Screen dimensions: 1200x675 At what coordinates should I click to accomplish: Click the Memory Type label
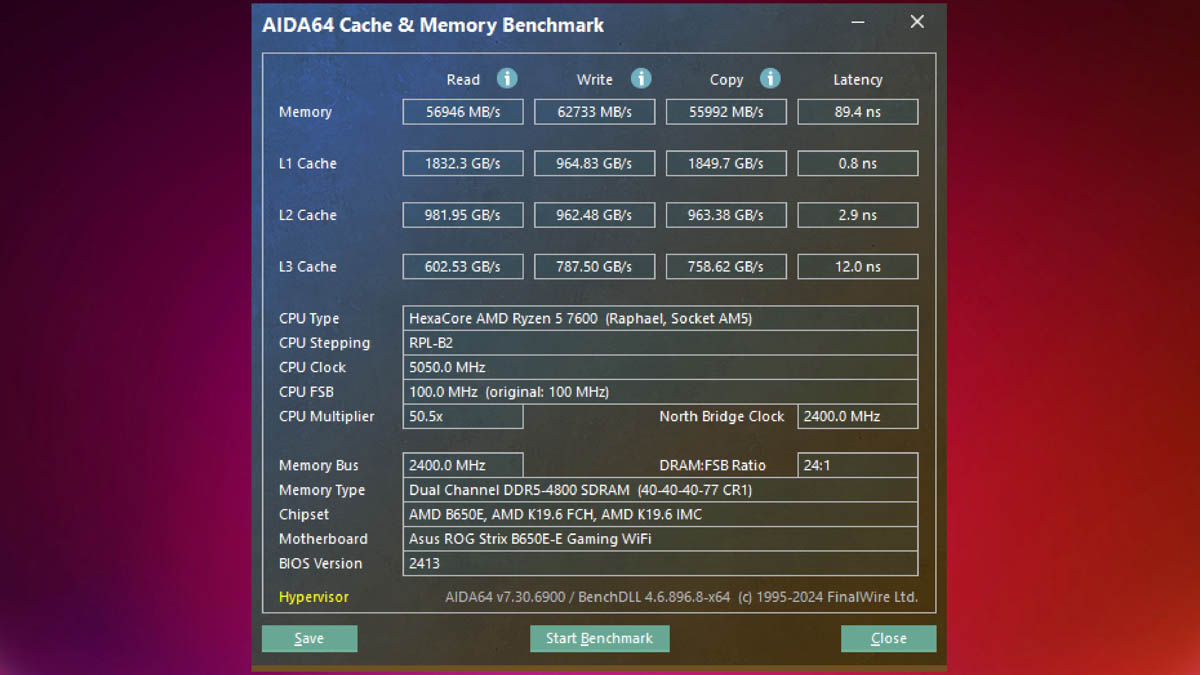point(322,490)
